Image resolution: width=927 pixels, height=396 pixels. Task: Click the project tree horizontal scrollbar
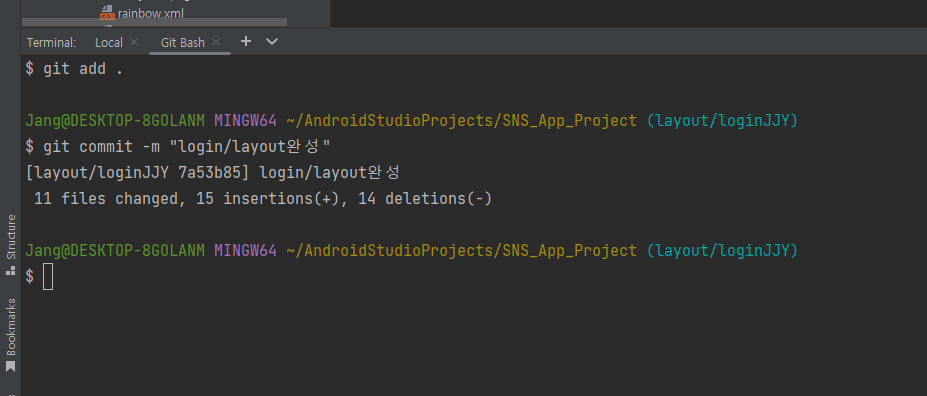point(154,22)
